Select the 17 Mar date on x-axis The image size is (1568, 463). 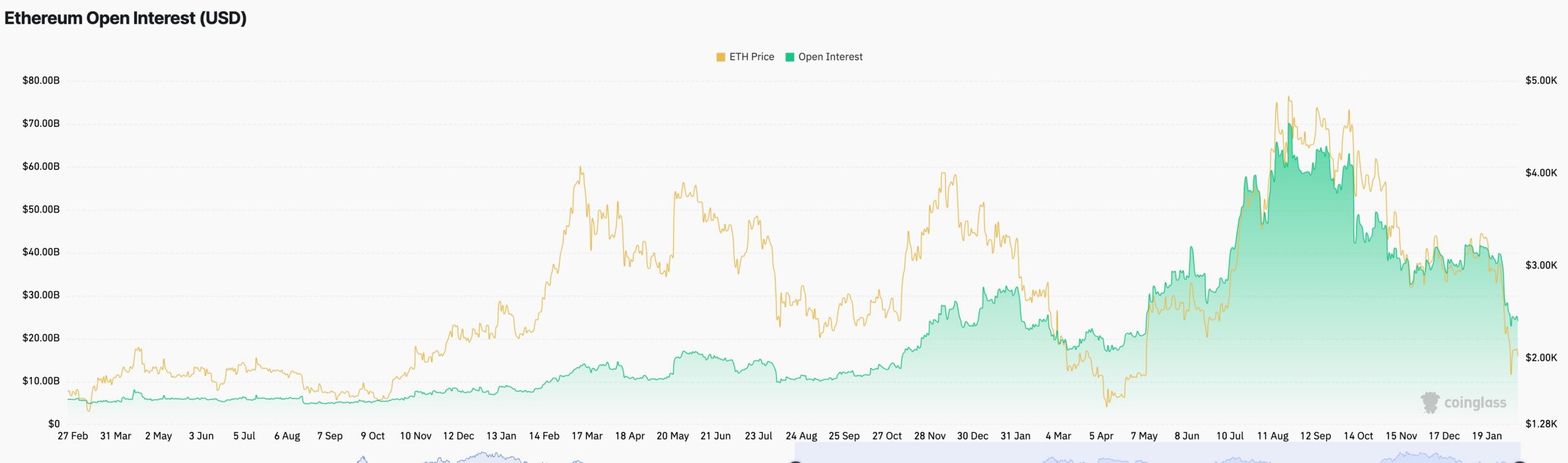click(x=587, y=436)
